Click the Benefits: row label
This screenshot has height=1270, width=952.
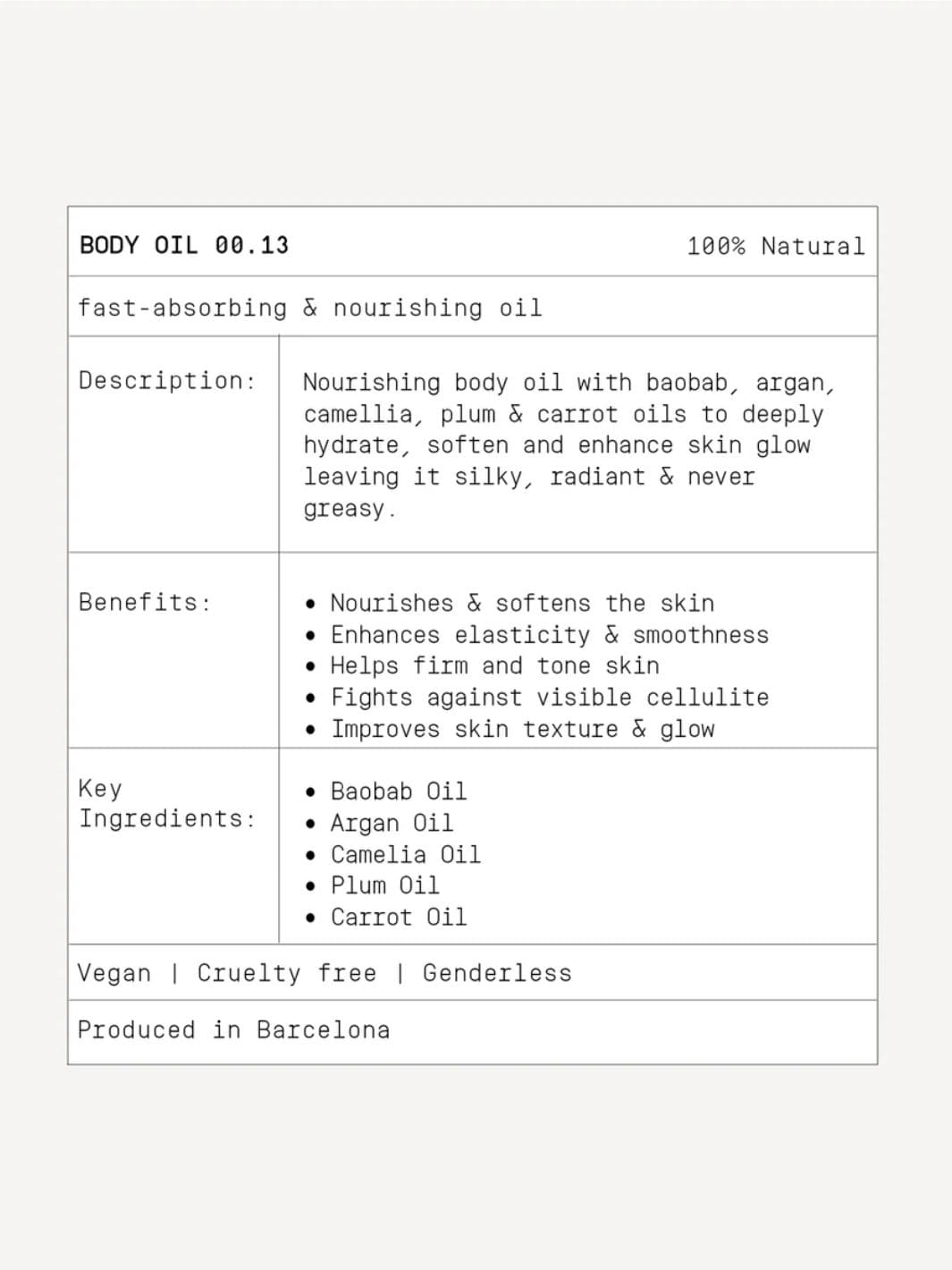pos(145,602)
